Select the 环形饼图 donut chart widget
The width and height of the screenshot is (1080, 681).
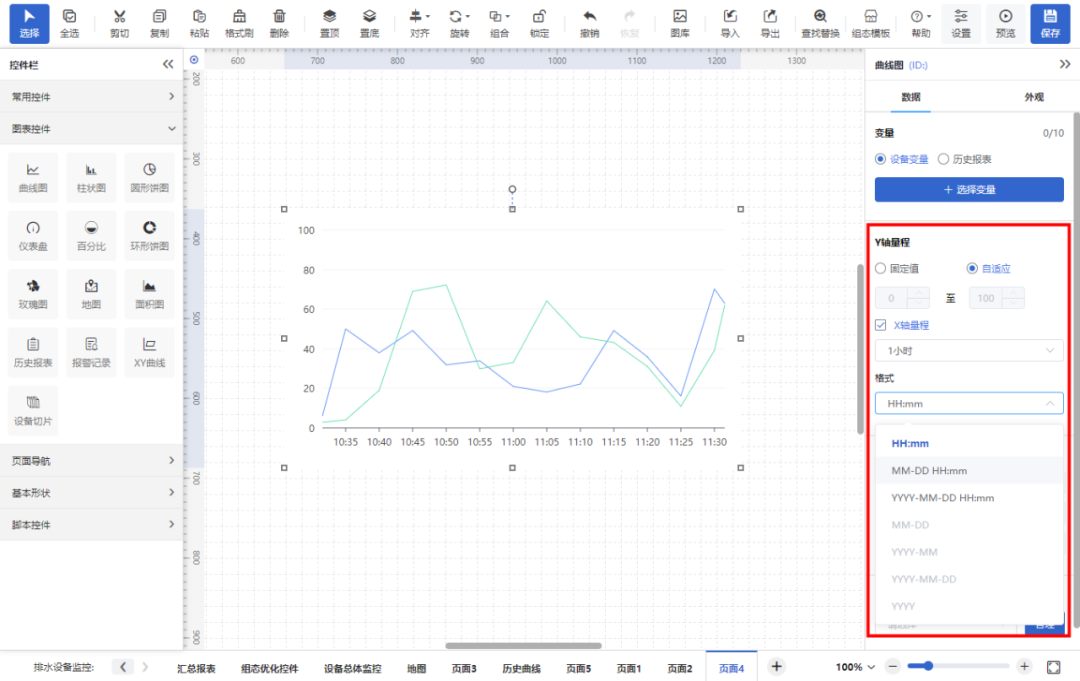[x=149, y=235]
